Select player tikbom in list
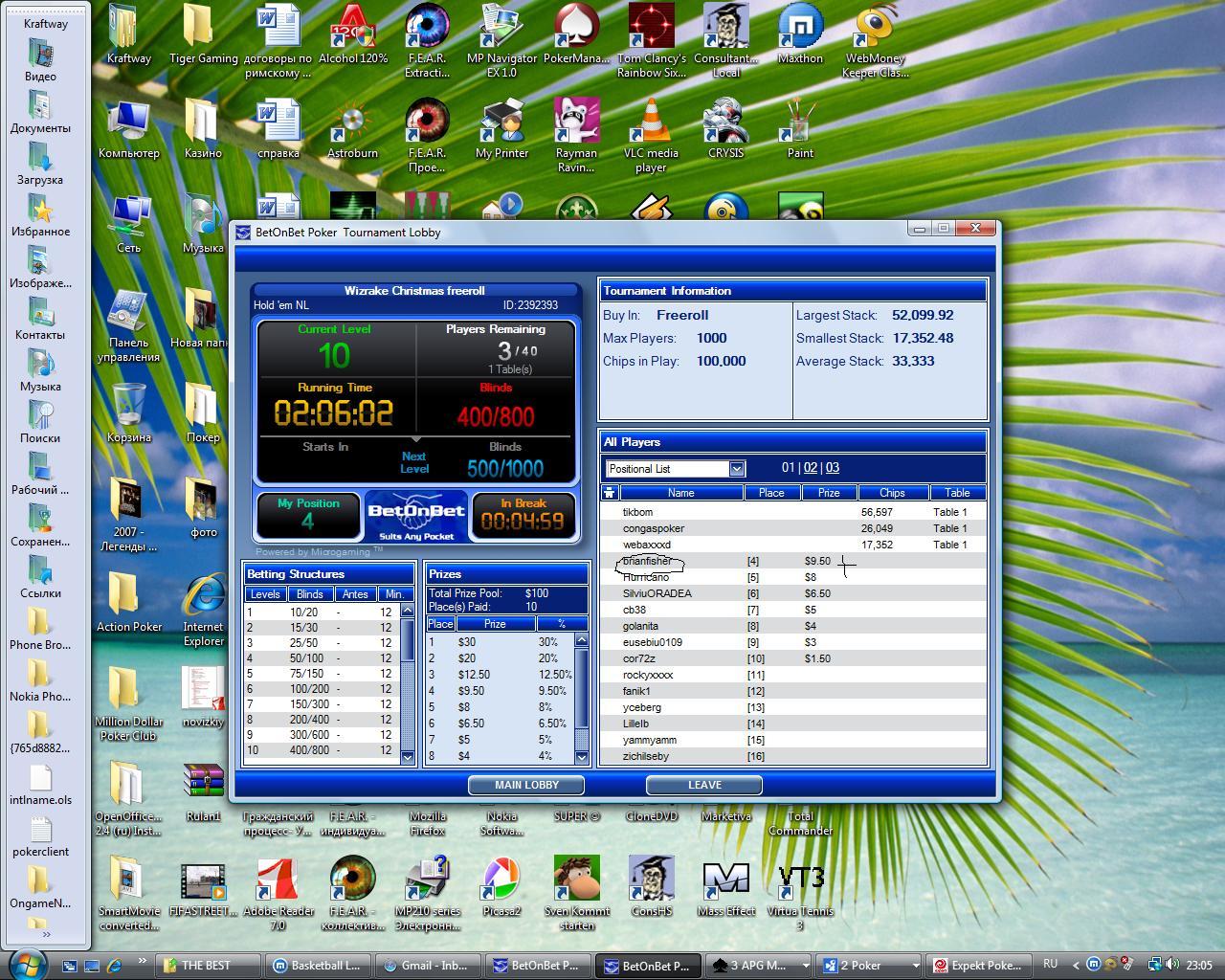This screenshot has height=980, width=1225. tap(794, 512)
